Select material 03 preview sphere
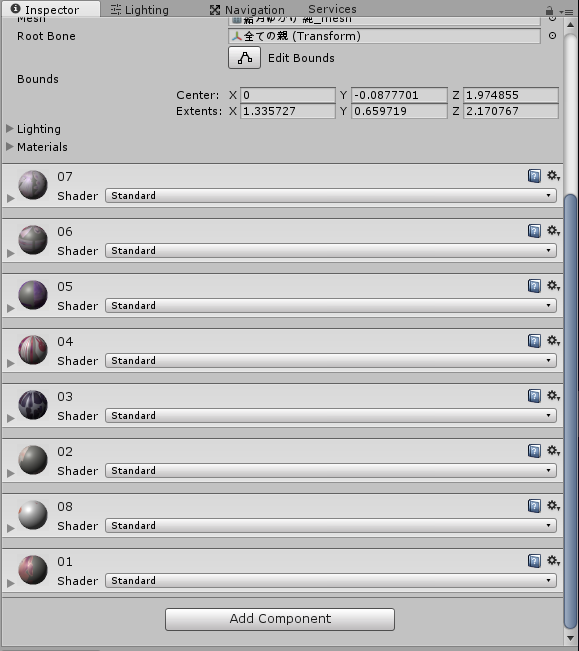The image size is (579, 651). pyautogui.click(x=33, y=405)
